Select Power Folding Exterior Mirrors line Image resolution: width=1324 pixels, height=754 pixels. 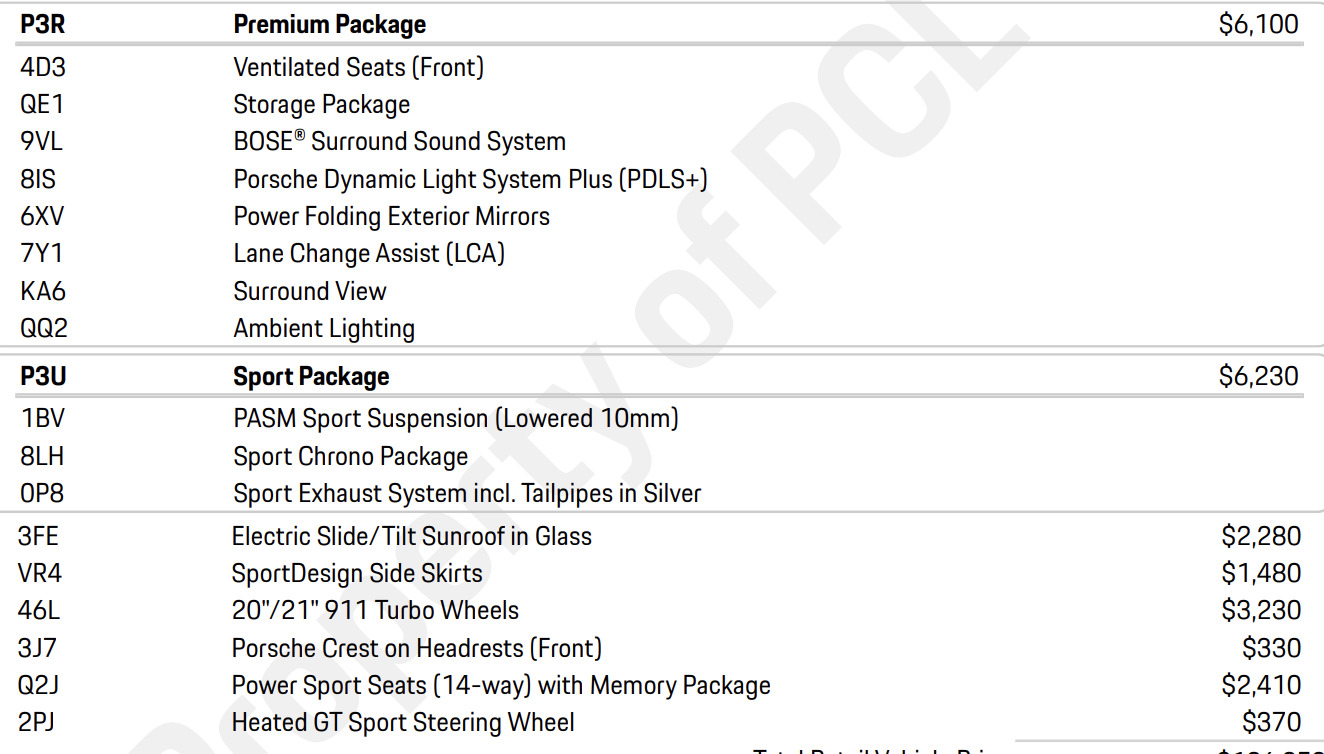391,216
